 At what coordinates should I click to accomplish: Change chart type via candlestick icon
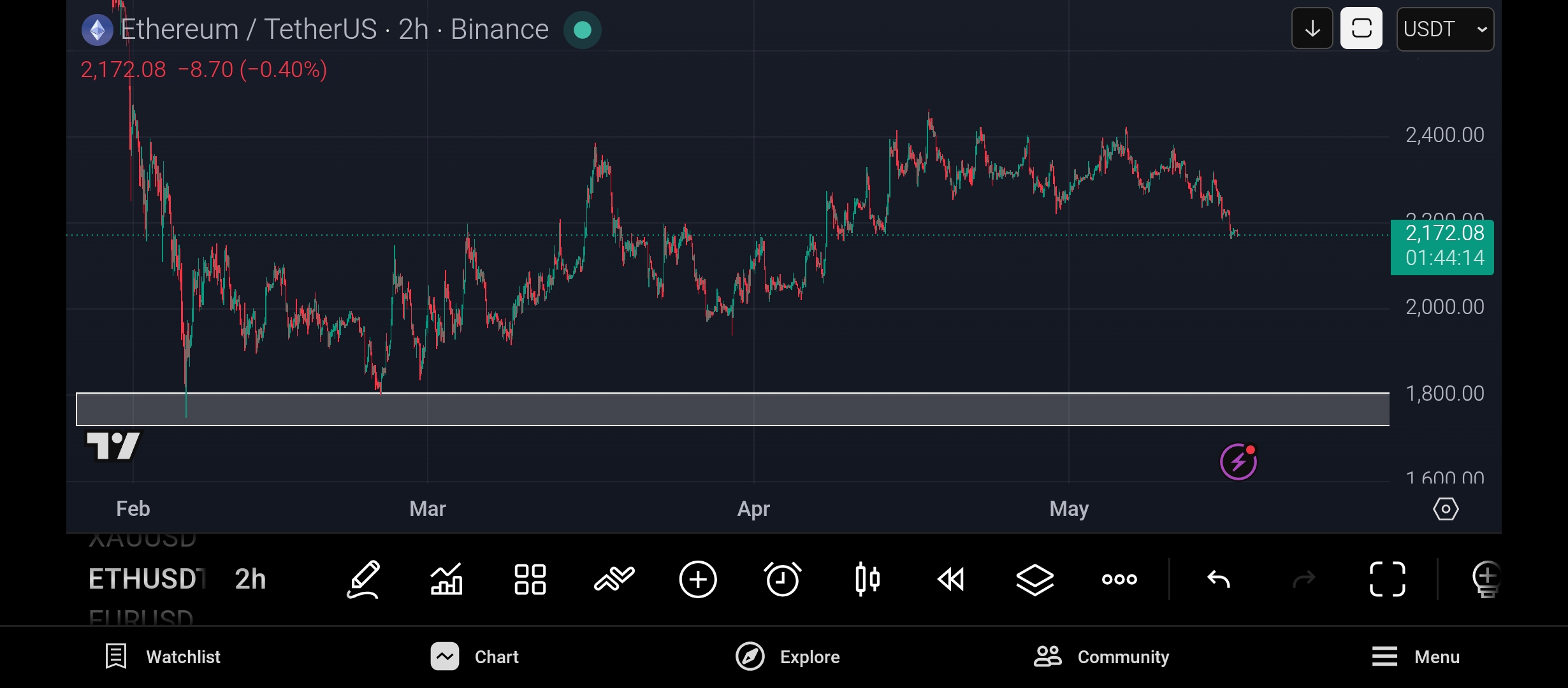pos(867,579)
